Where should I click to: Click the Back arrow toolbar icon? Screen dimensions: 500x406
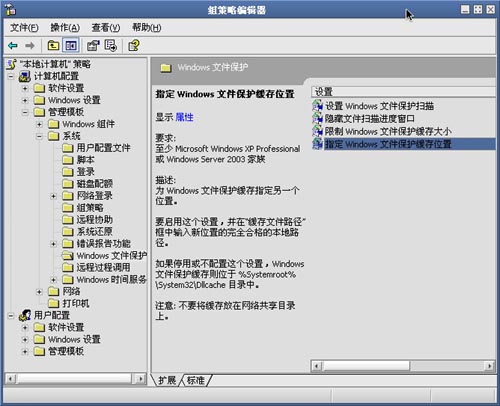coord(13,45)
